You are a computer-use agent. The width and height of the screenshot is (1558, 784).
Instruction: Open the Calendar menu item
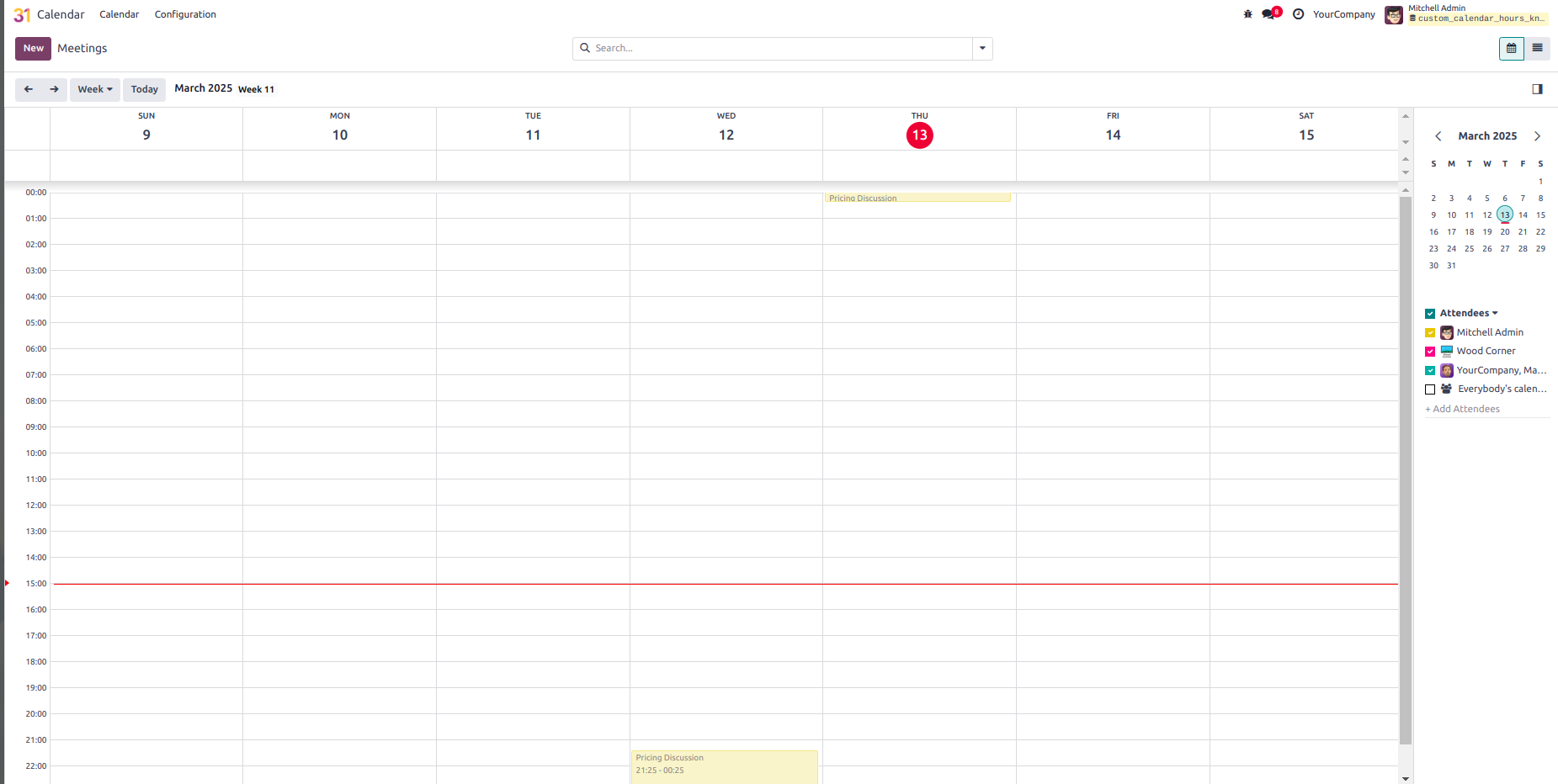[119, 14]
